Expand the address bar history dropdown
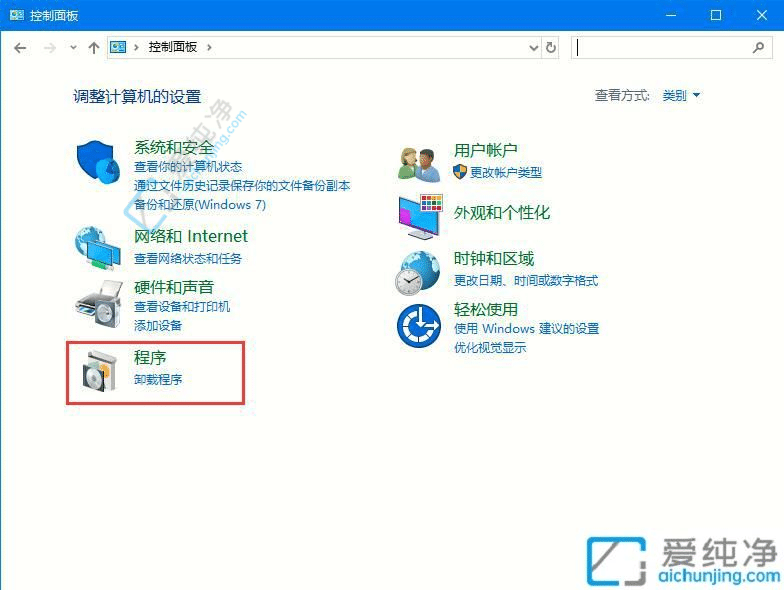The image size is (784, 590). click(x=534, y=48)
